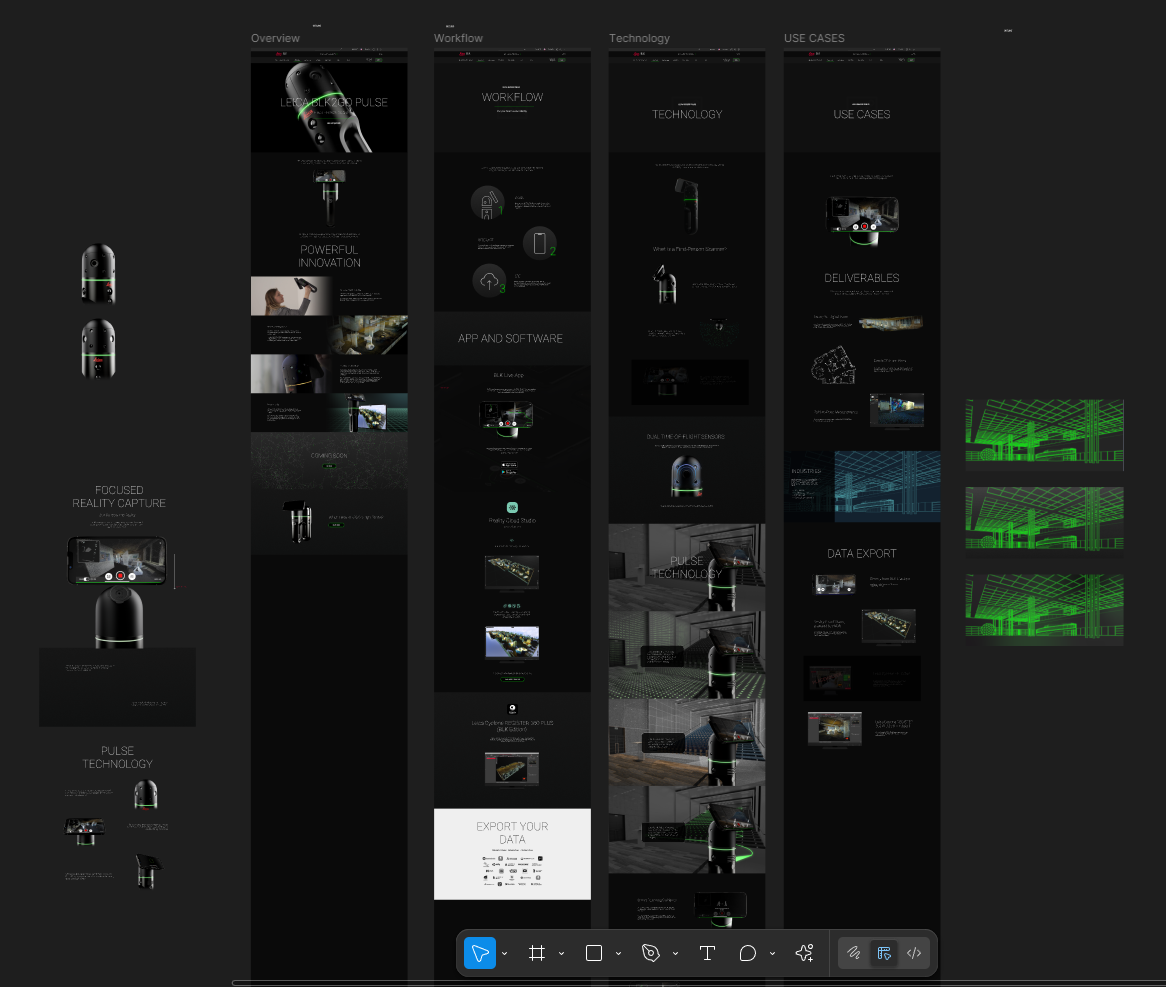Expand the shape tools dropdown arrow
The image size is (1166, 987).
click(x=618, y=954)
